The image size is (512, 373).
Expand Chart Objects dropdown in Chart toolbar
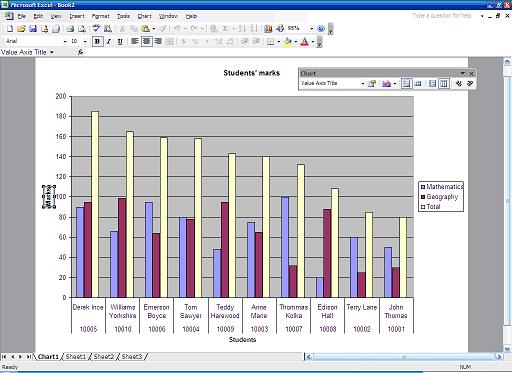point(362,84)
